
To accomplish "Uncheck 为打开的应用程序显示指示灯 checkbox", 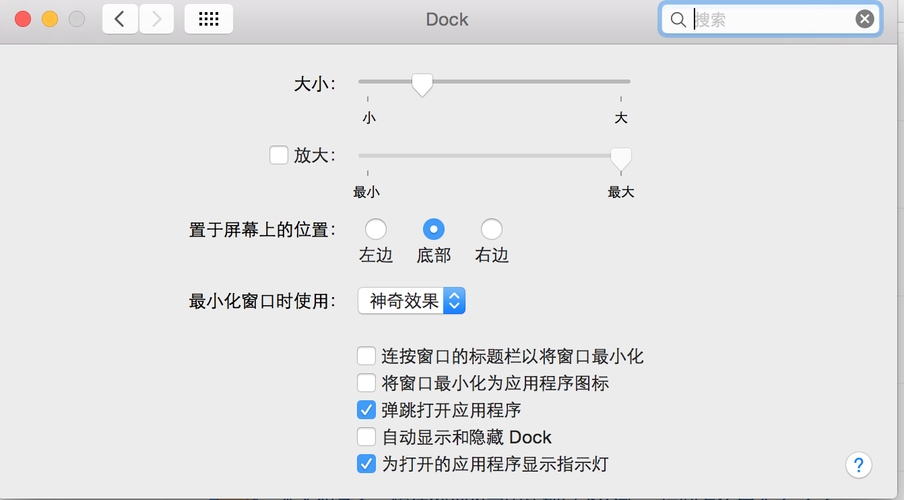I will [366, 464].
